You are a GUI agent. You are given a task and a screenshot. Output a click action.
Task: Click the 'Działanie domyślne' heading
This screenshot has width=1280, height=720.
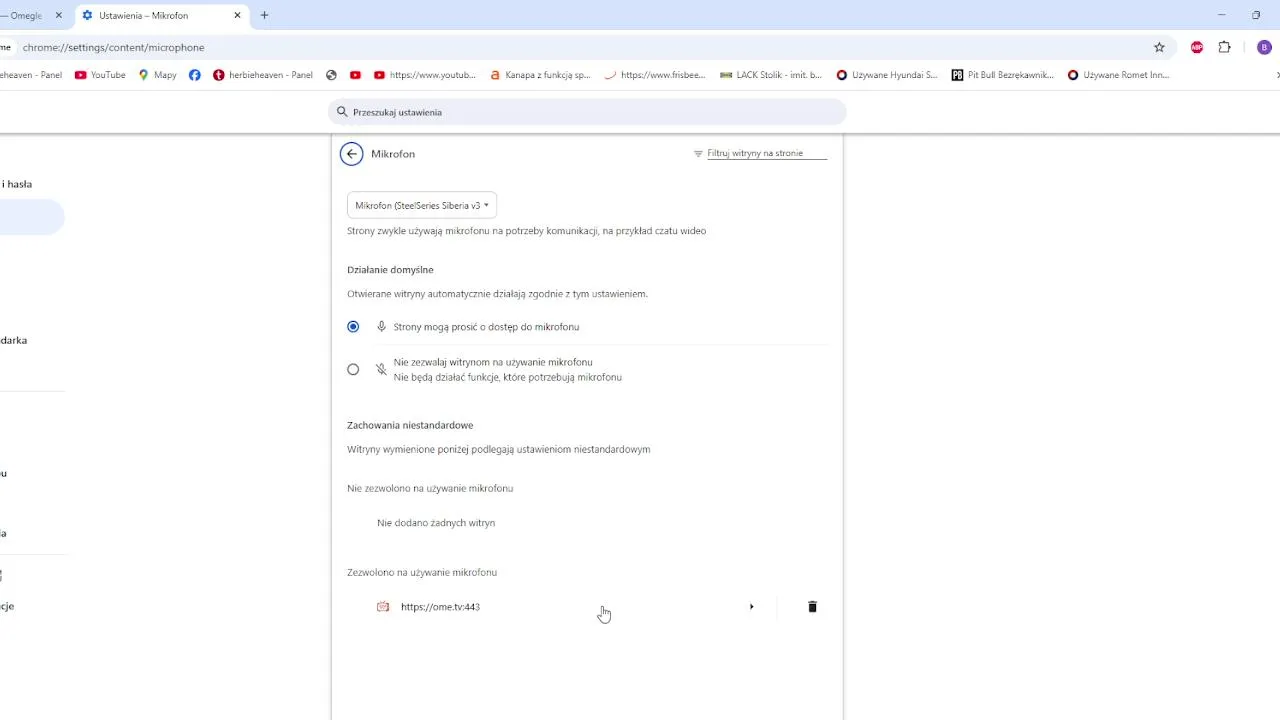coord(390,270)
